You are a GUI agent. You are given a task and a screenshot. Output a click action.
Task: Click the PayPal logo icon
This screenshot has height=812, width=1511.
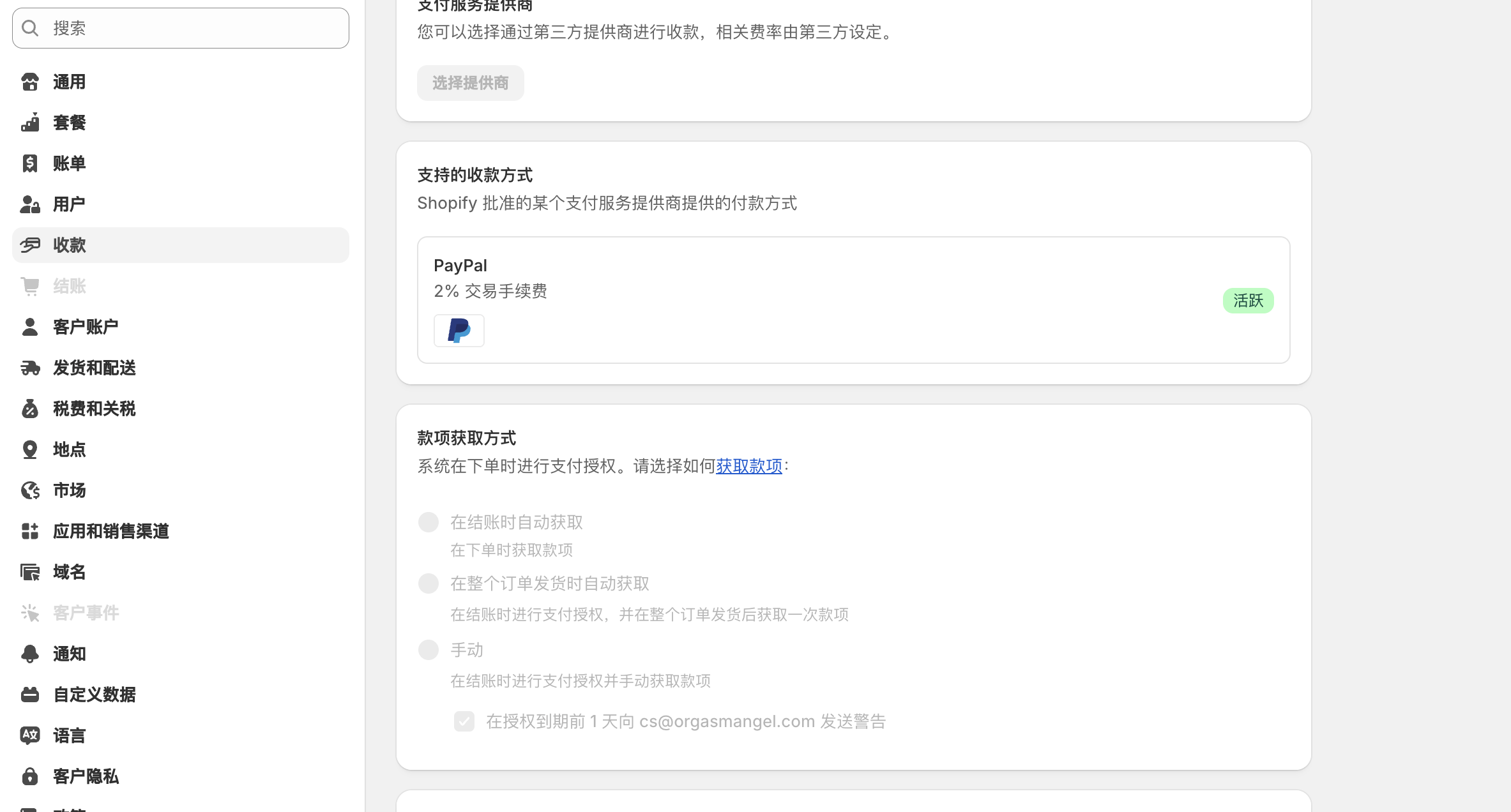pos(459,331)
